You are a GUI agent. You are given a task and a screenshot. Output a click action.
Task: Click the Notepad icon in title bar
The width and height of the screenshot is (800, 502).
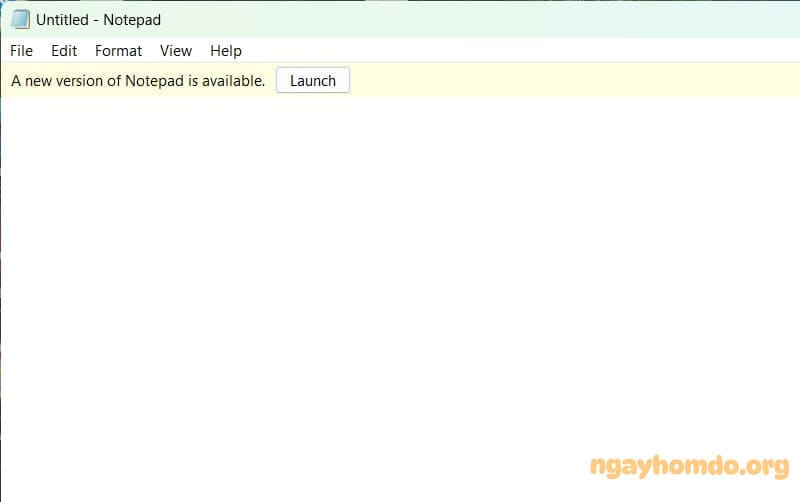(x=20, y=20)
